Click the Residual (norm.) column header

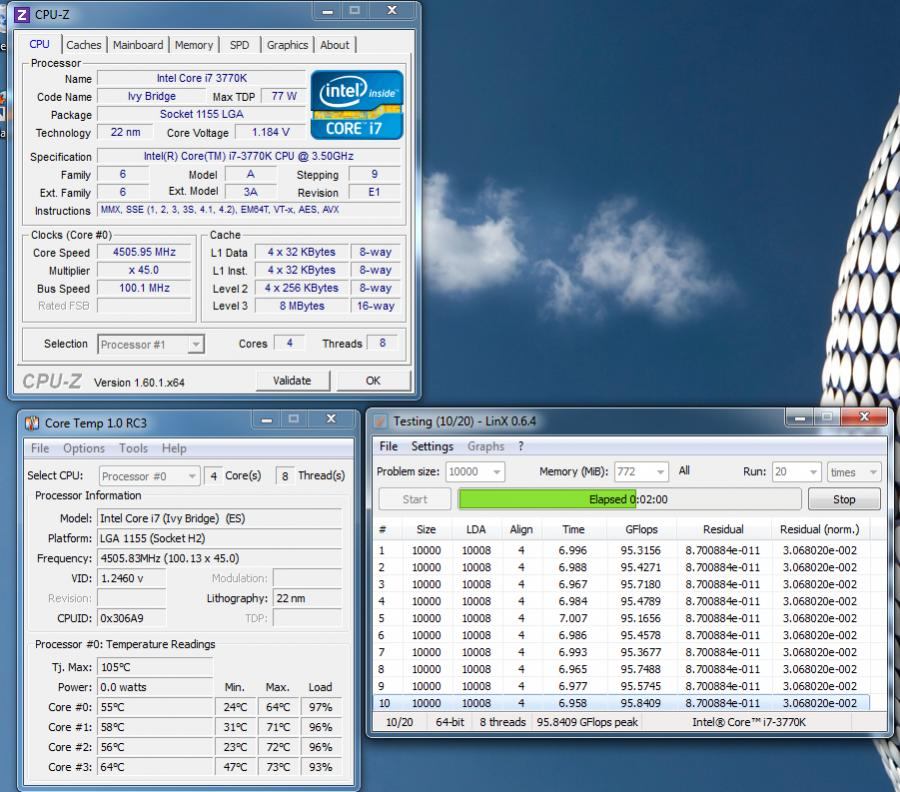pyautogui.click(x=820, y=529)
